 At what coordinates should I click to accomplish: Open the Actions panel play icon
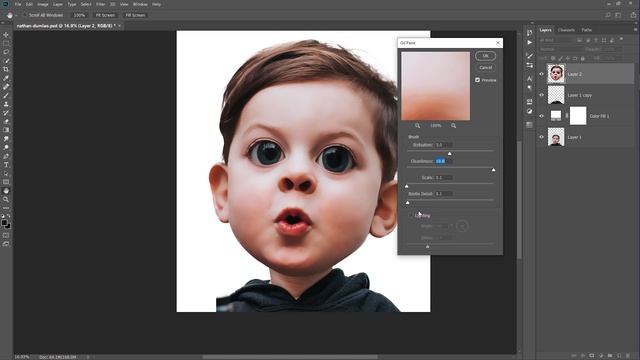point(529,42)
